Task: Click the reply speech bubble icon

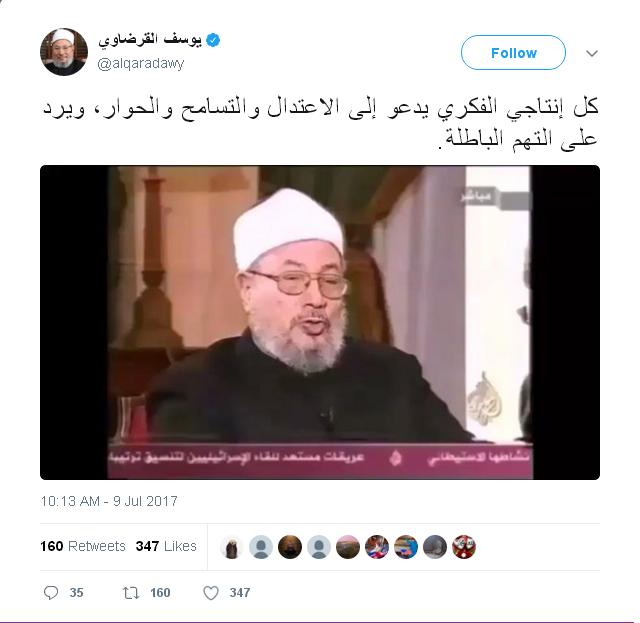Action: [x=51, y=592]
